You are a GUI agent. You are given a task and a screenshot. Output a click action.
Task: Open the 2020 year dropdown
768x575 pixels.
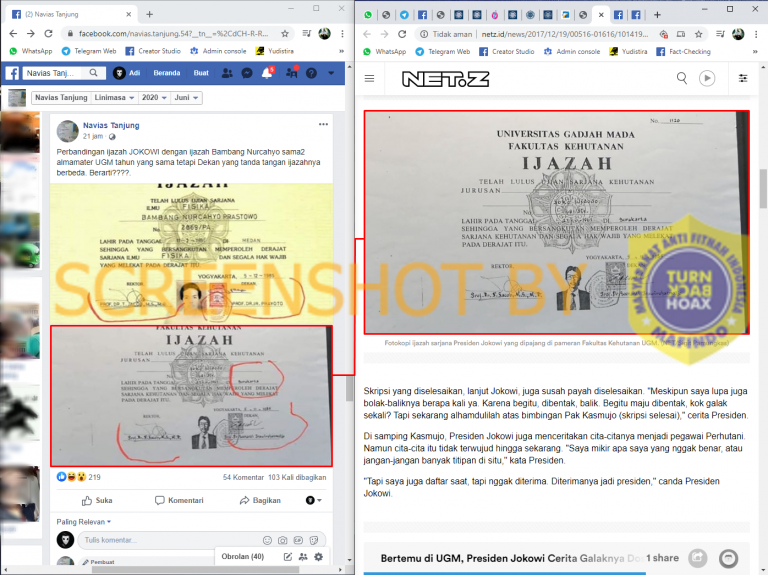coord(154,97)
